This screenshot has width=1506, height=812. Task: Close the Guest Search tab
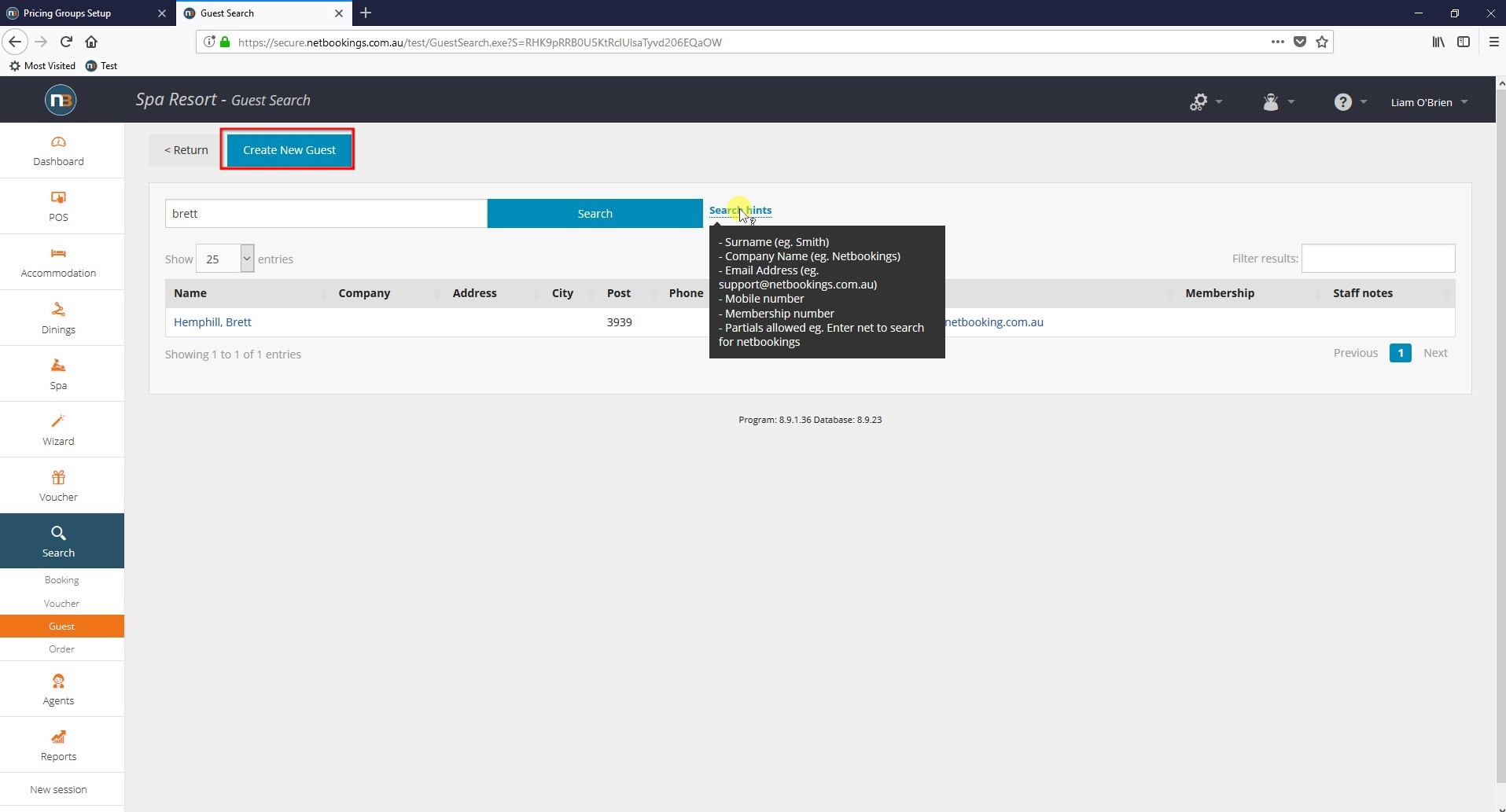click(339, 13)
